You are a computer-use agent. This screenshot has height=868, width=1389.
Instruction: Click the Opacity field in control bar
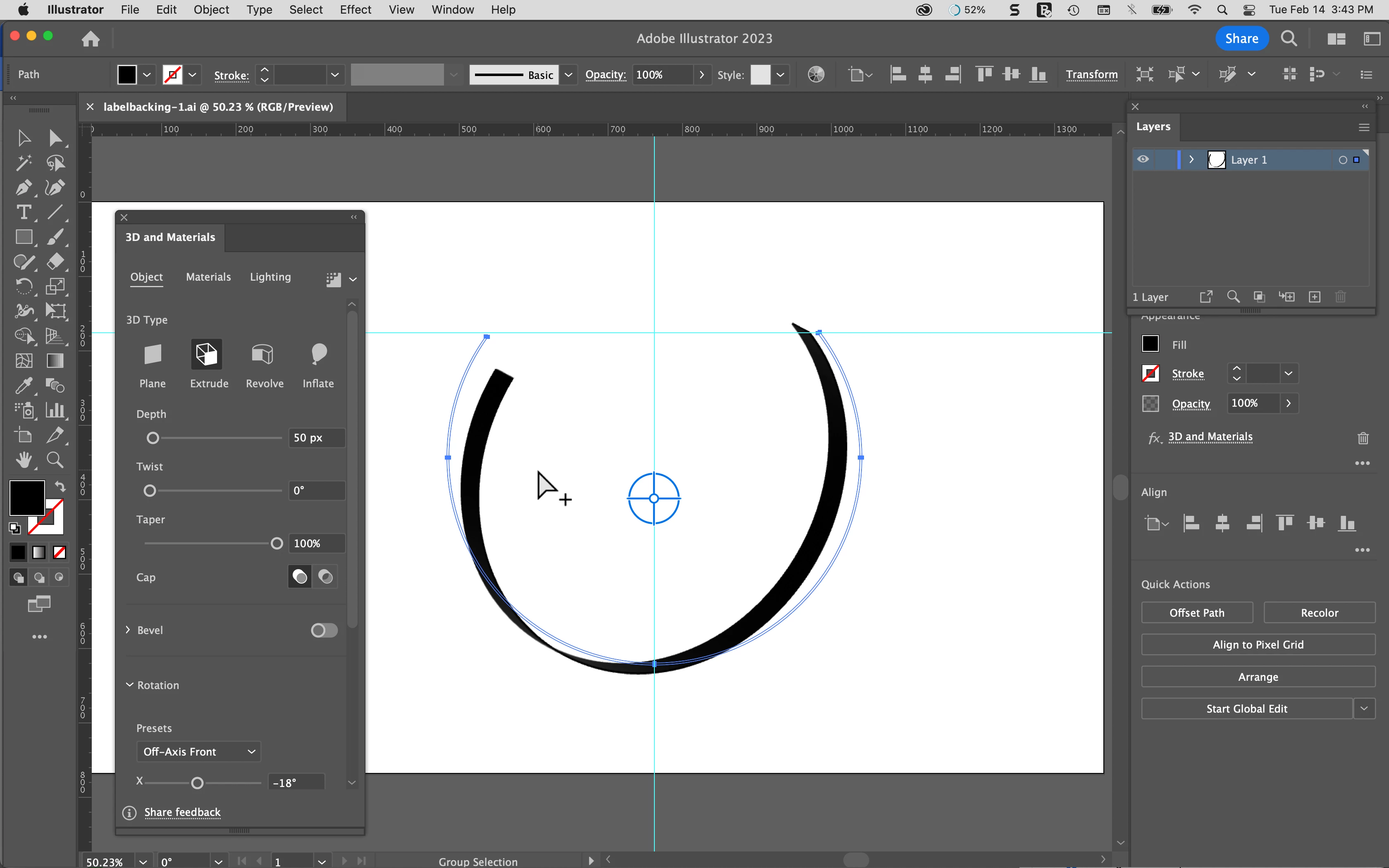661,75
